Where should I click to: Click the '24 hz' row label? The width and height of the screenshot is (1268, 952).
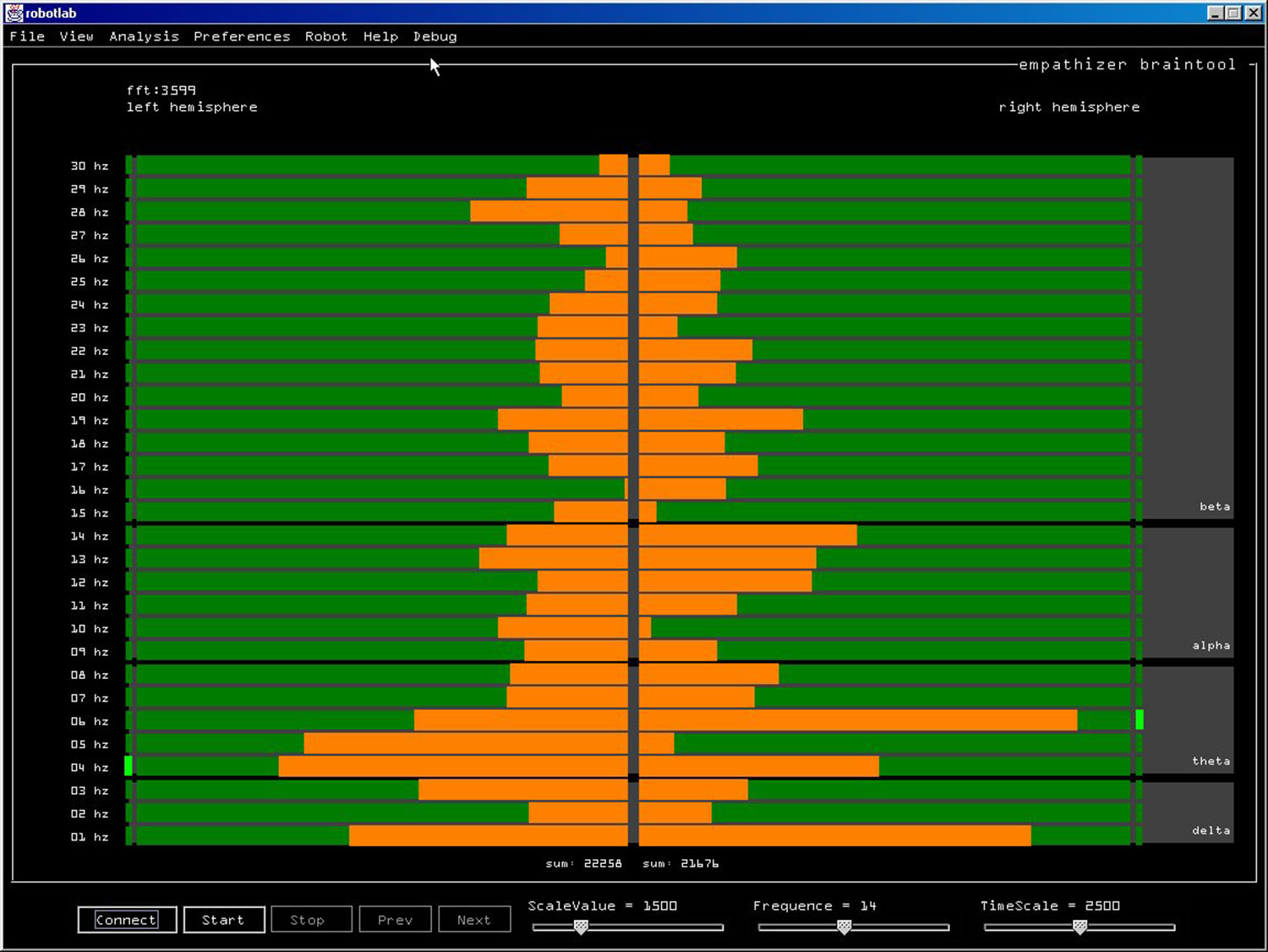(x=90, y=304)
